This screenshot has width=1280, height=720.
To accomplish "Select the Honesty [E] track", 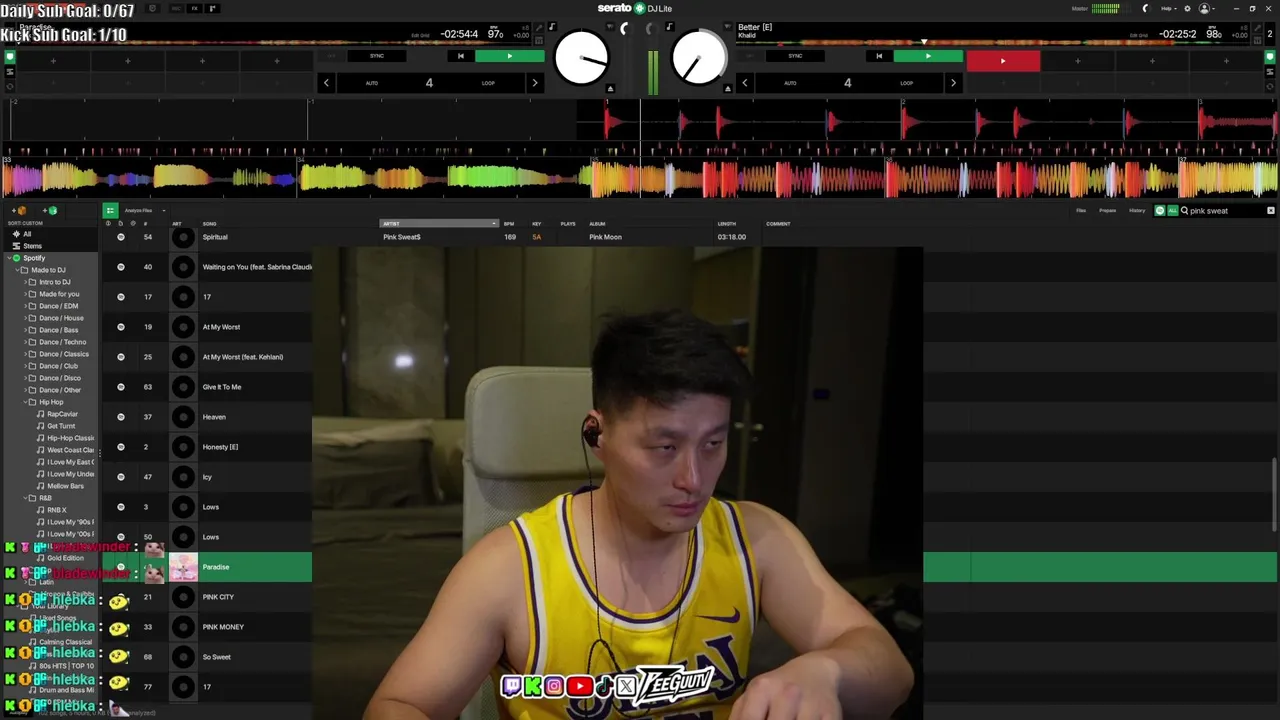I will [x=220, y=447].
